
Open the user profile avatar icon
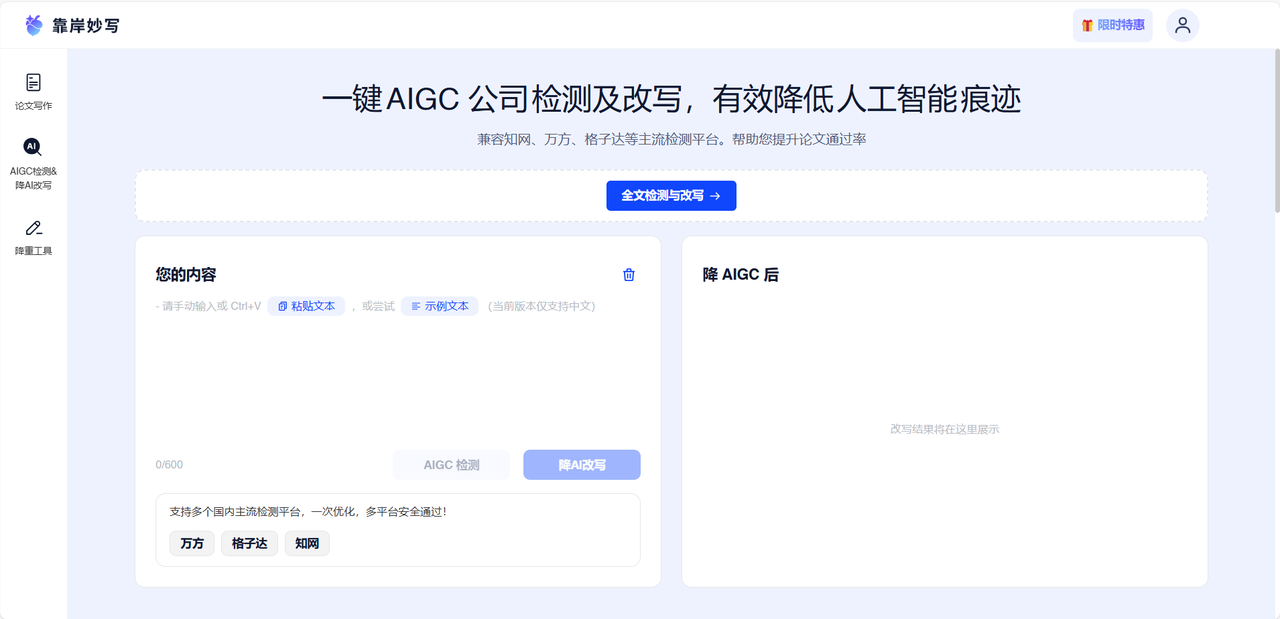tap(1183, 25)
